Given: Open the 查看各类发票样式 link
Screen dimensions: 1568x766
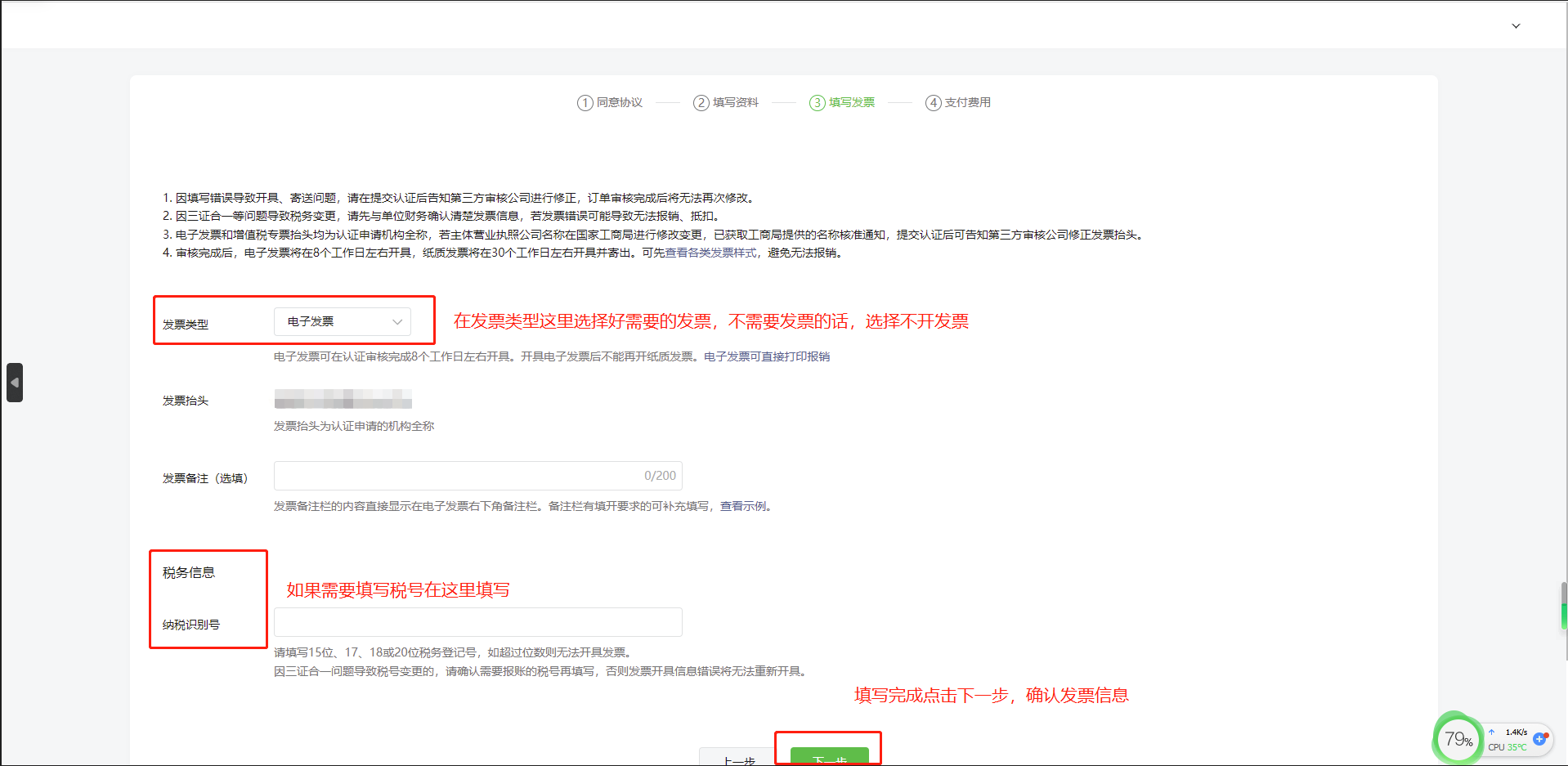Looking at the screenshot, I should pos(710,253).
